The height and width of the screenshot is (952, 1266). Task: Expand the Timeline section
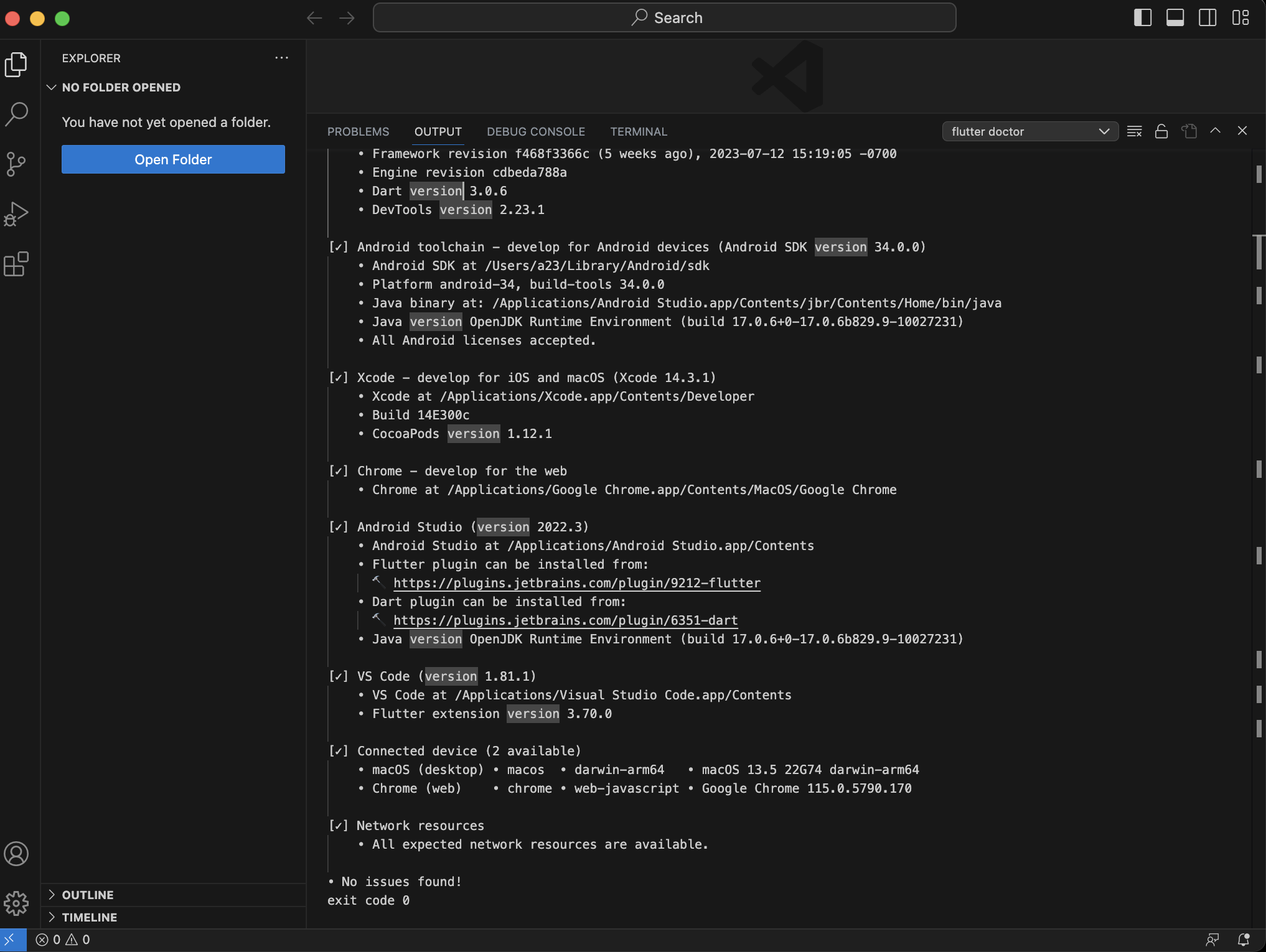tap(174, 917)
